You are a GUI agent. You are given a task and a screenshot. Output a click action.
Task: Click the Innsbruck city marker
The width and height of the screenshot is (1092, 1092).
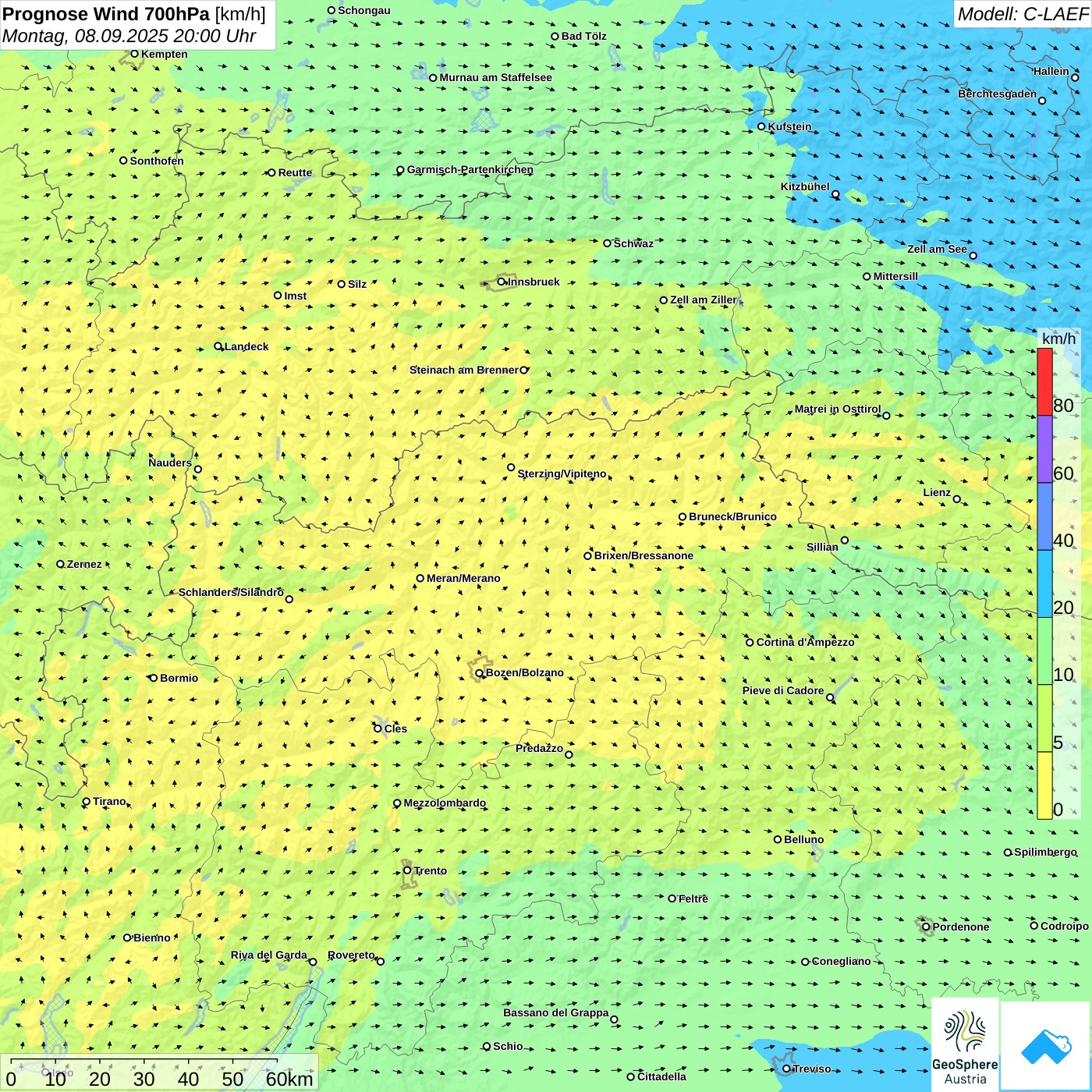coord(502,282)
